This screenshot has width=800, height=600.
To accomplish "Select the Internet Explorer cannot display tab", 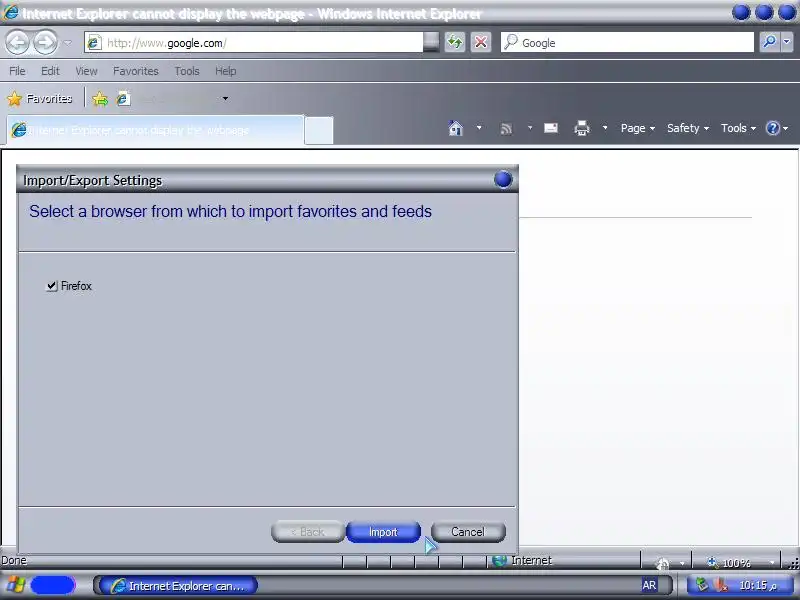I will pyautogui.click(x=155, y=130).
